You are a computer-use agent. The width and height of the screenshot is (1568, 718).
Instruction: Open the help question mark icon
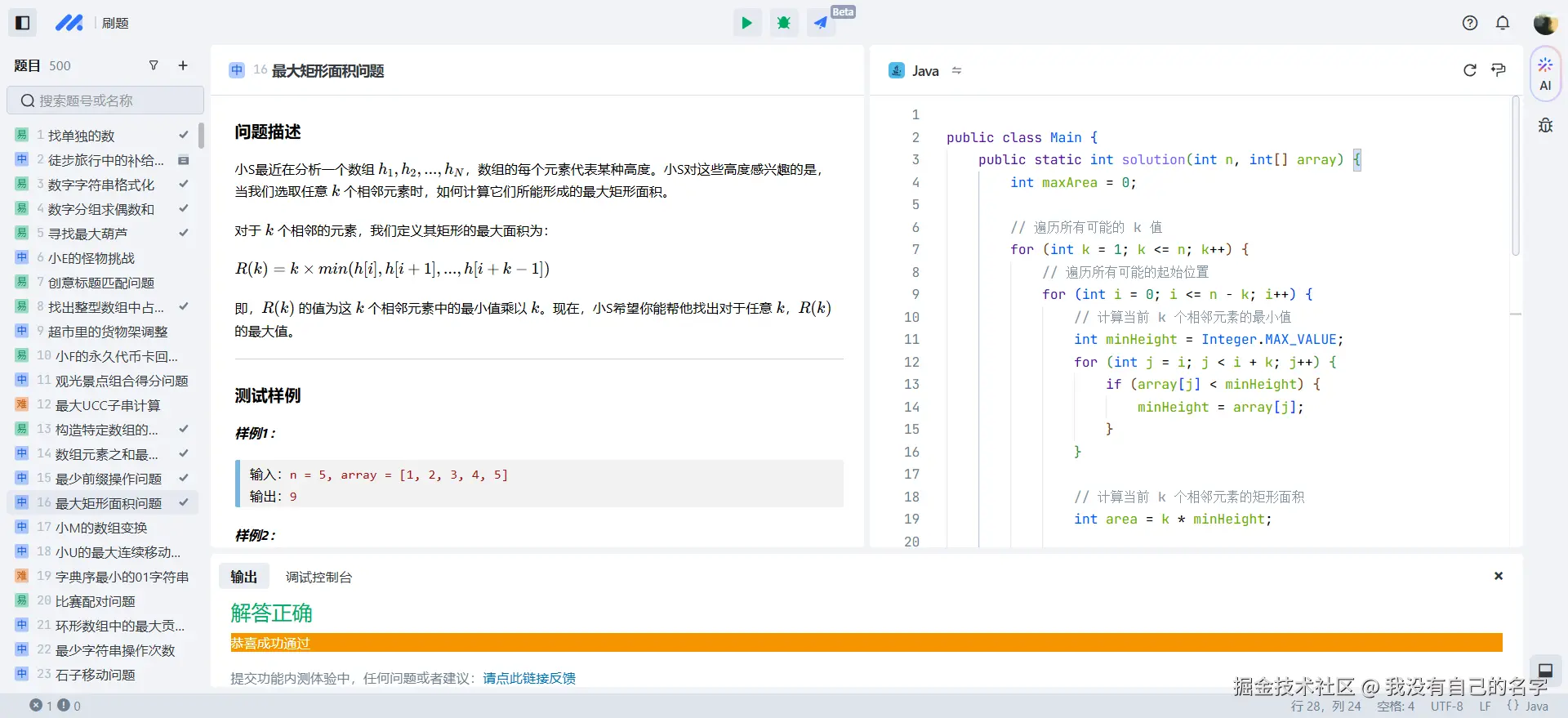point(1470,23)
